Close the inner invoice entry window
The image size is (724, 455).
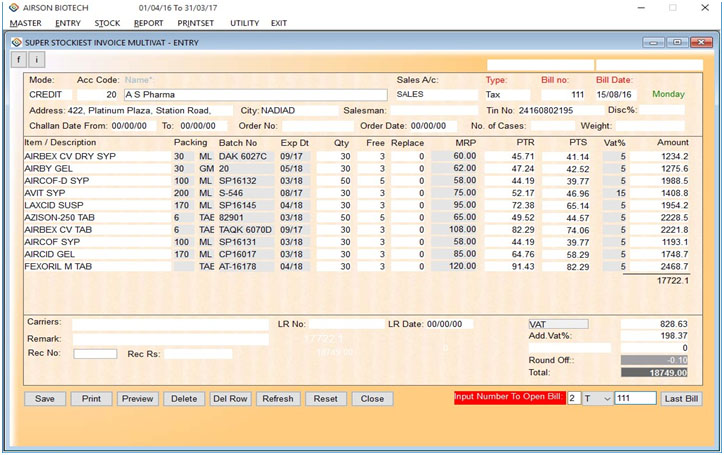[x=699, y=42]
